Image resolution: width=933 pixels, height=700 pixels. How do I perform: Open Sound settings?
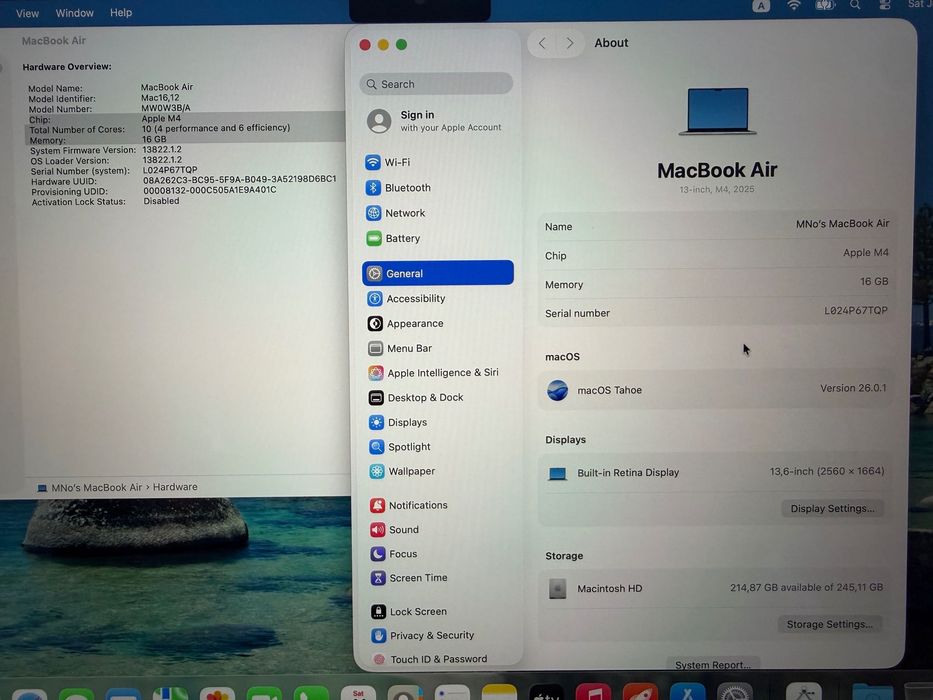pyautogui.click(x=395, y=529)
